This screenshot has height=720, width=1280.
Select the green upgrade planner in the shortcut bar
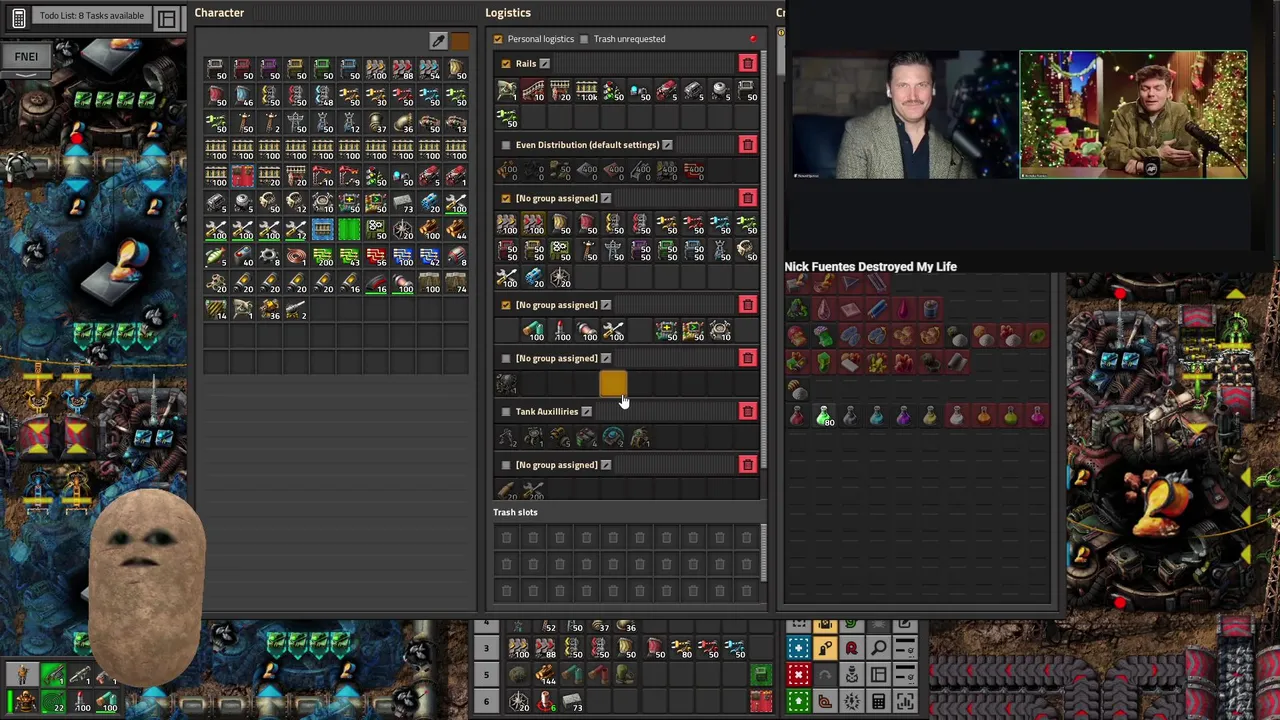point(798,701)
